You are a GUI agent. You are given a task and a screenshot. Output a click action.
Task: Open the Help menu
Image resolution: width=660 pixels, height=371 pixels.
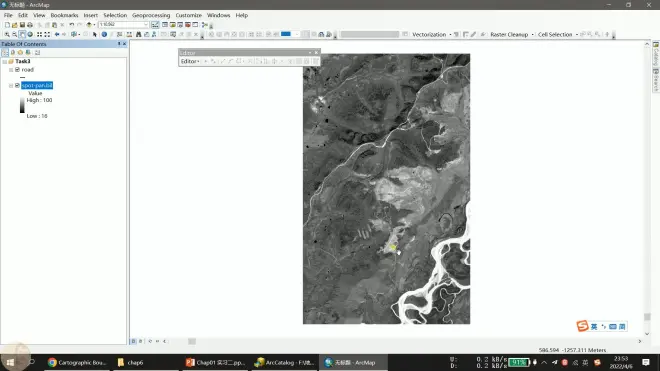tap(242, 15)
